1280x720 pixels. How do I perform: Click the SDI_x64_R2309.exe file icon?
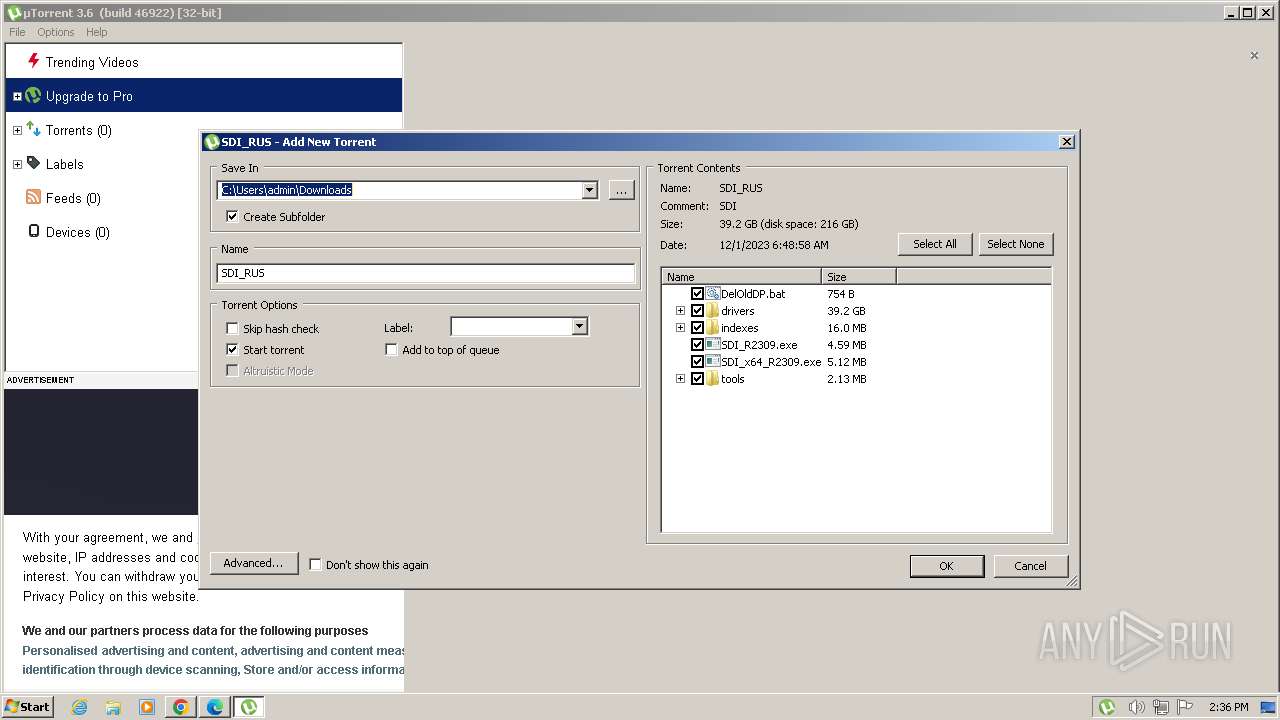point(713,362)
